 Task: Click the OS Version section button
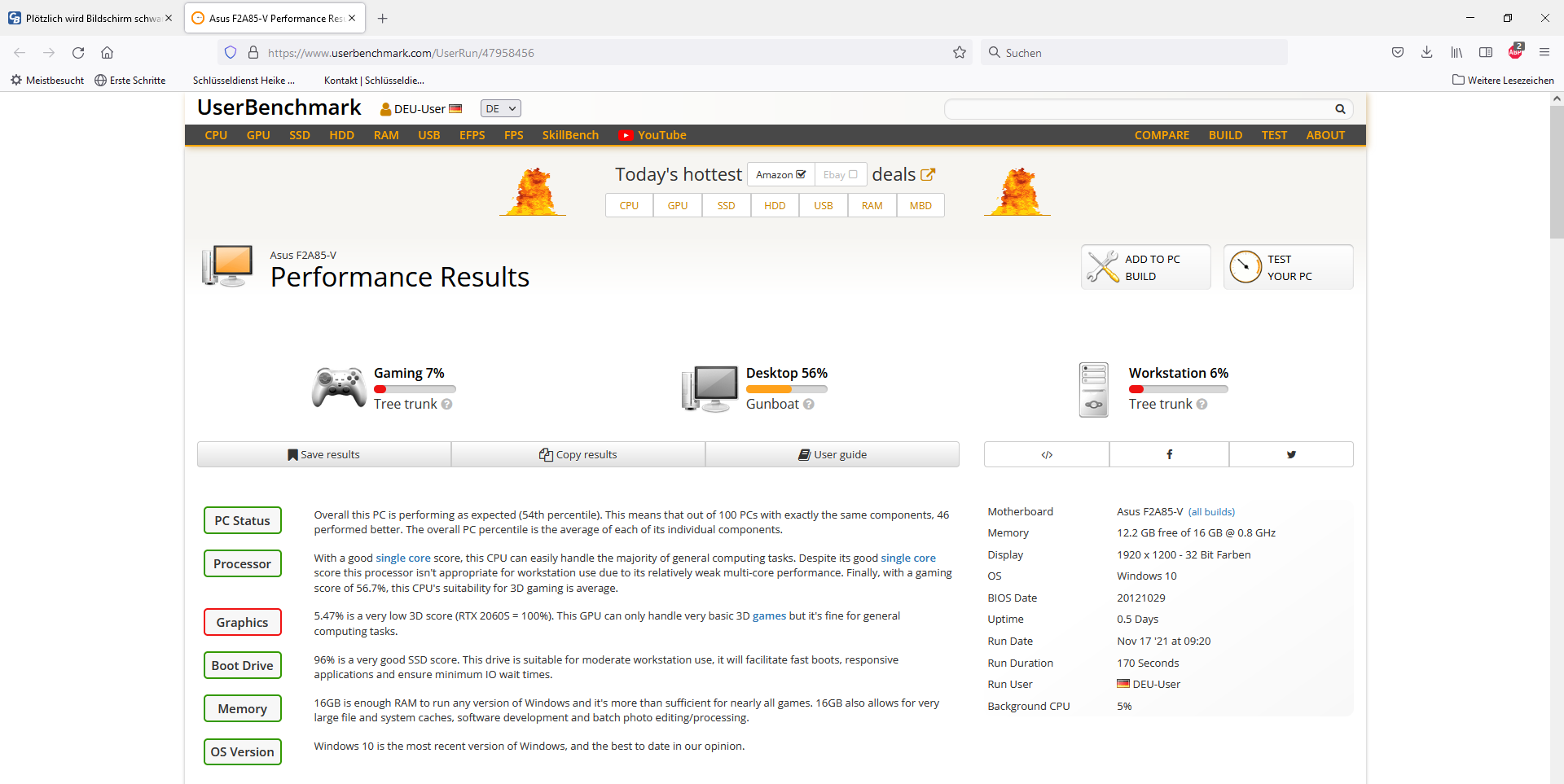242,751
